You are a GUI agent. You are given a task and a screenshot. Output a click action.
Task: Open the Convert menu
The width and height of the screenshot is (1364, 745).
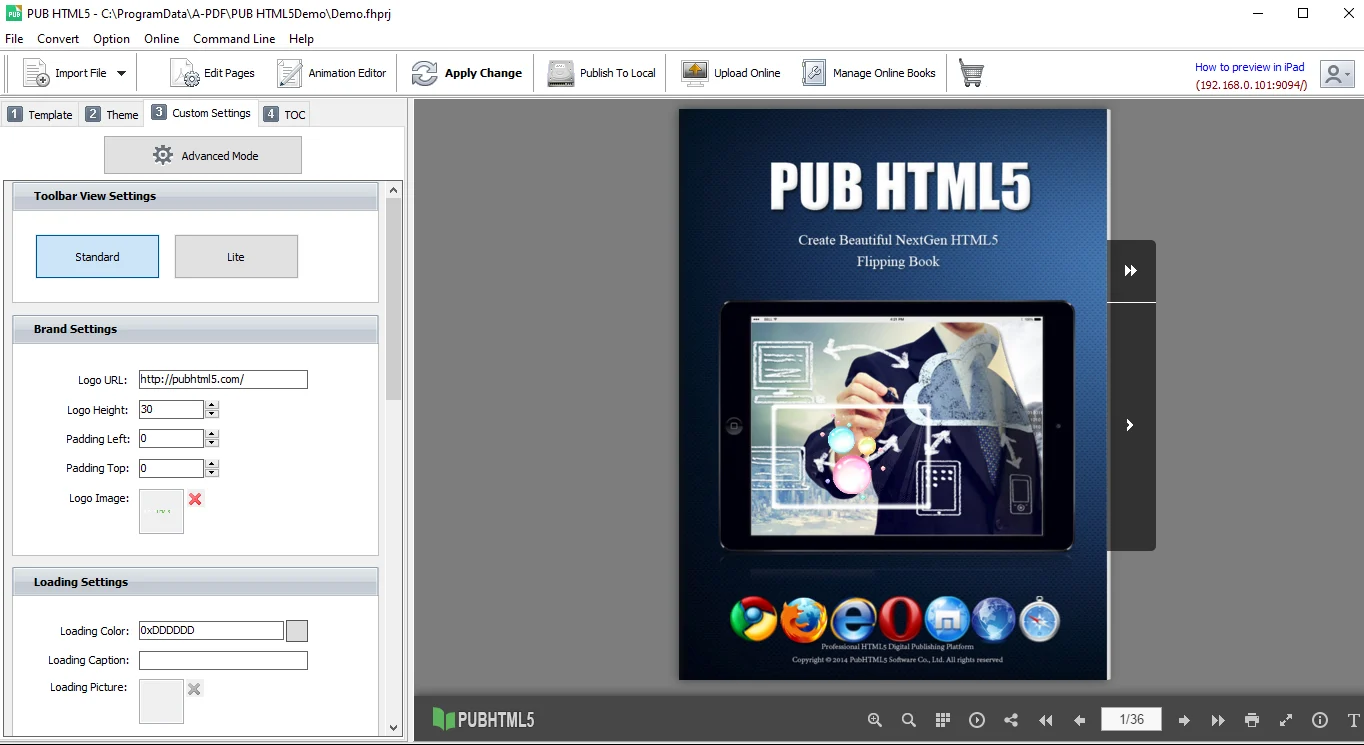pyautogui.click(x=58, y=39)
